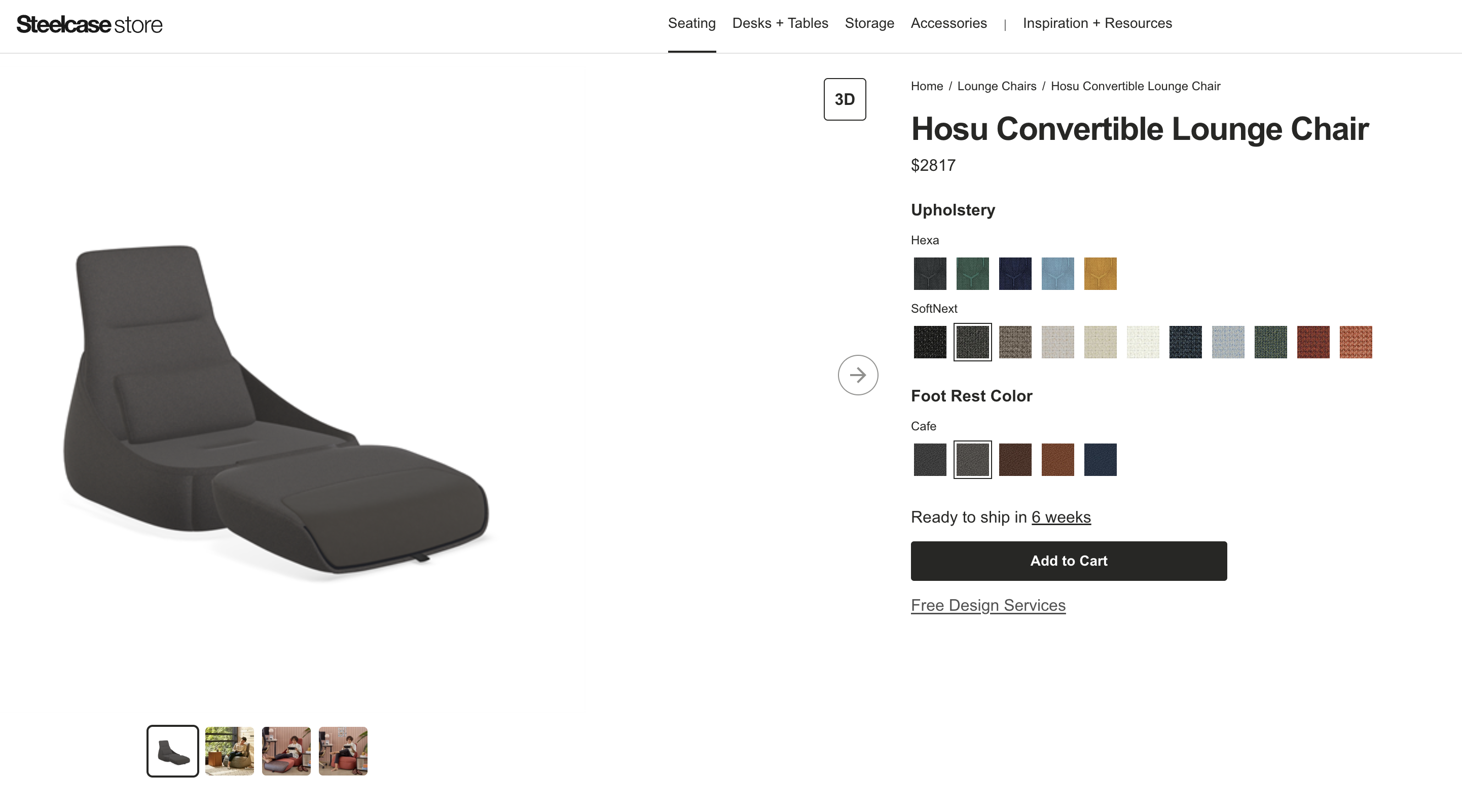Image resolution: width=1462 pixels, height=812 pixels.
Task: View the second lifestyle photo thumbnail
Action: click(x=229, y=751)
